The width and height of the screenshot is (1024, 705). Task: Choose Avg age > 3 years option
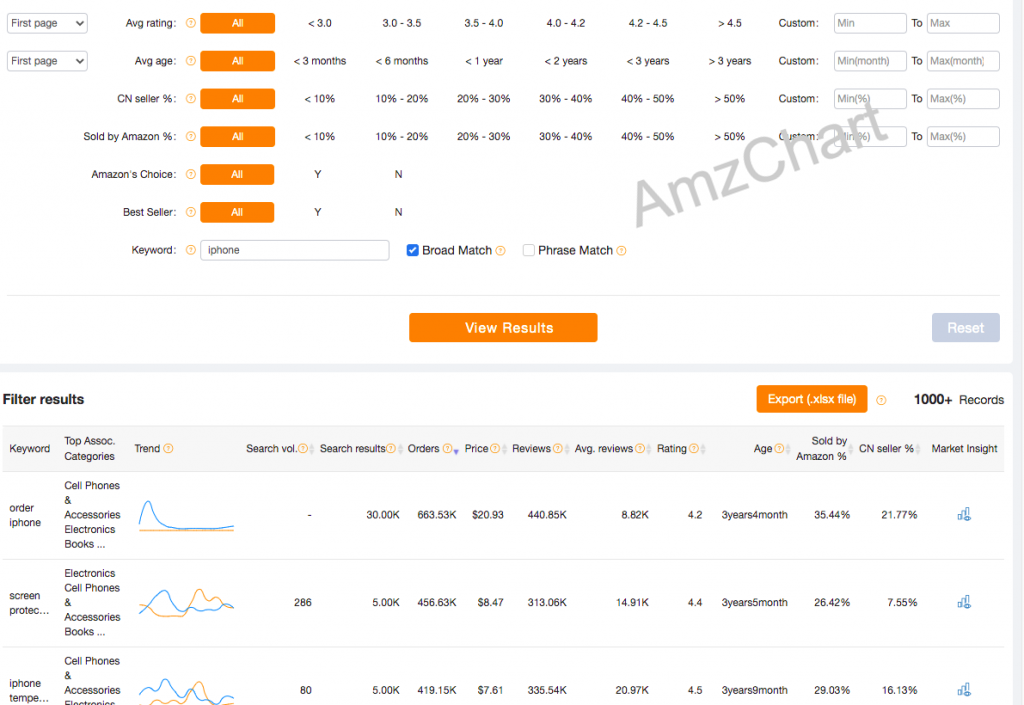pos(729,61)
